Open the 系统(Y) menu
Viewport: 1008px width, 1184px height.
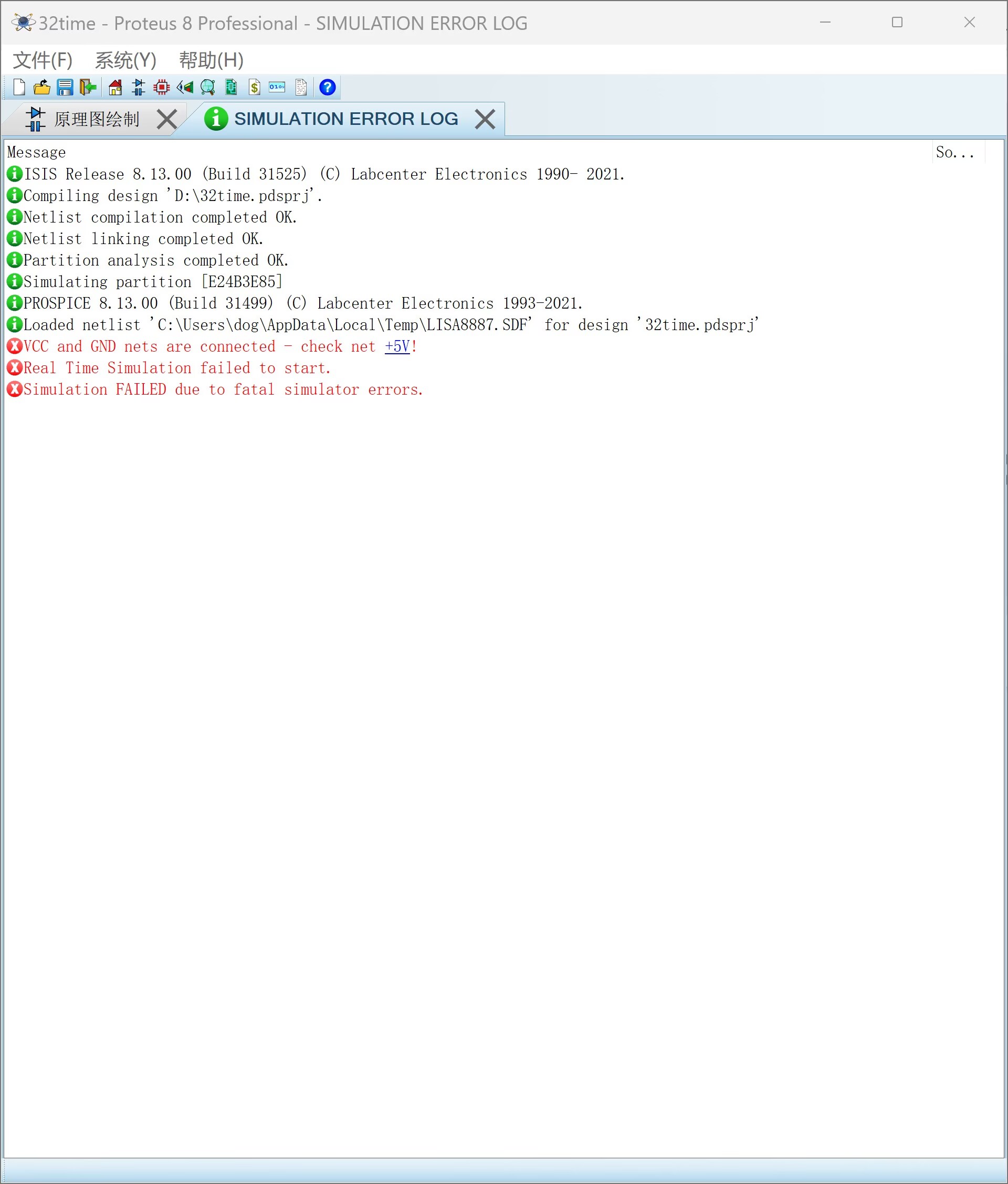pos(125,60)
